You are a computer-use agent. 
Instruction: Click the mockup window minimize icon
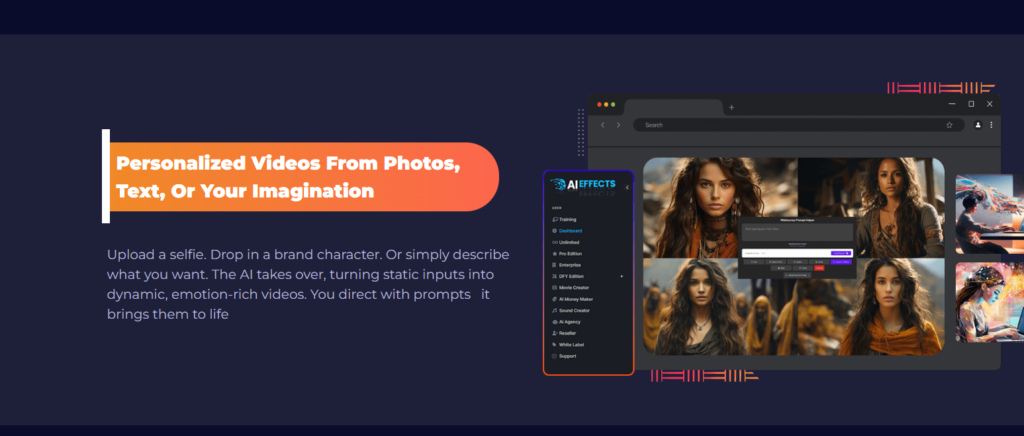953,104
